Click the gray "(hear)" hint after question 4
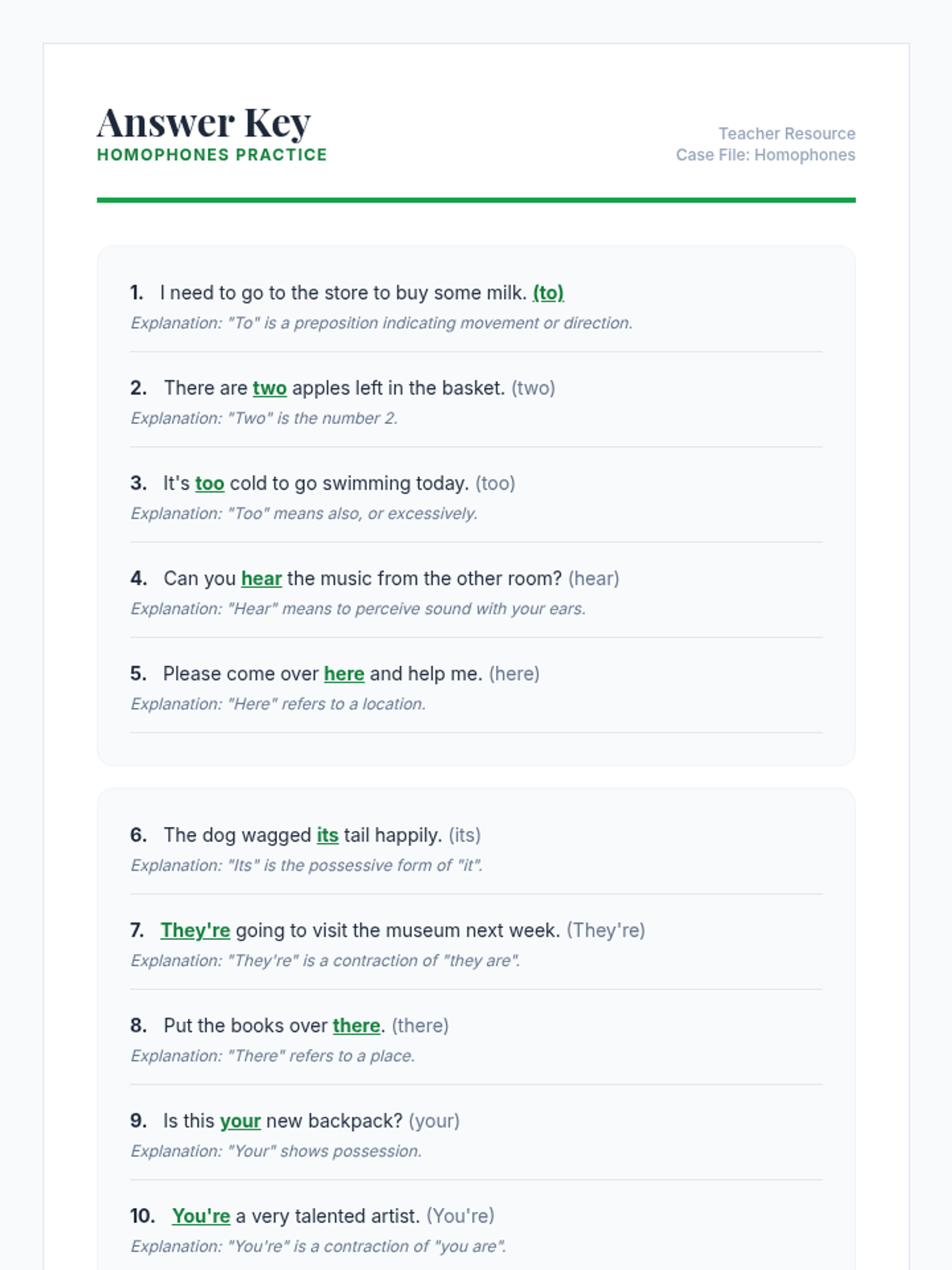Viewport: 952px width, 1270px height. coord(593,579)
